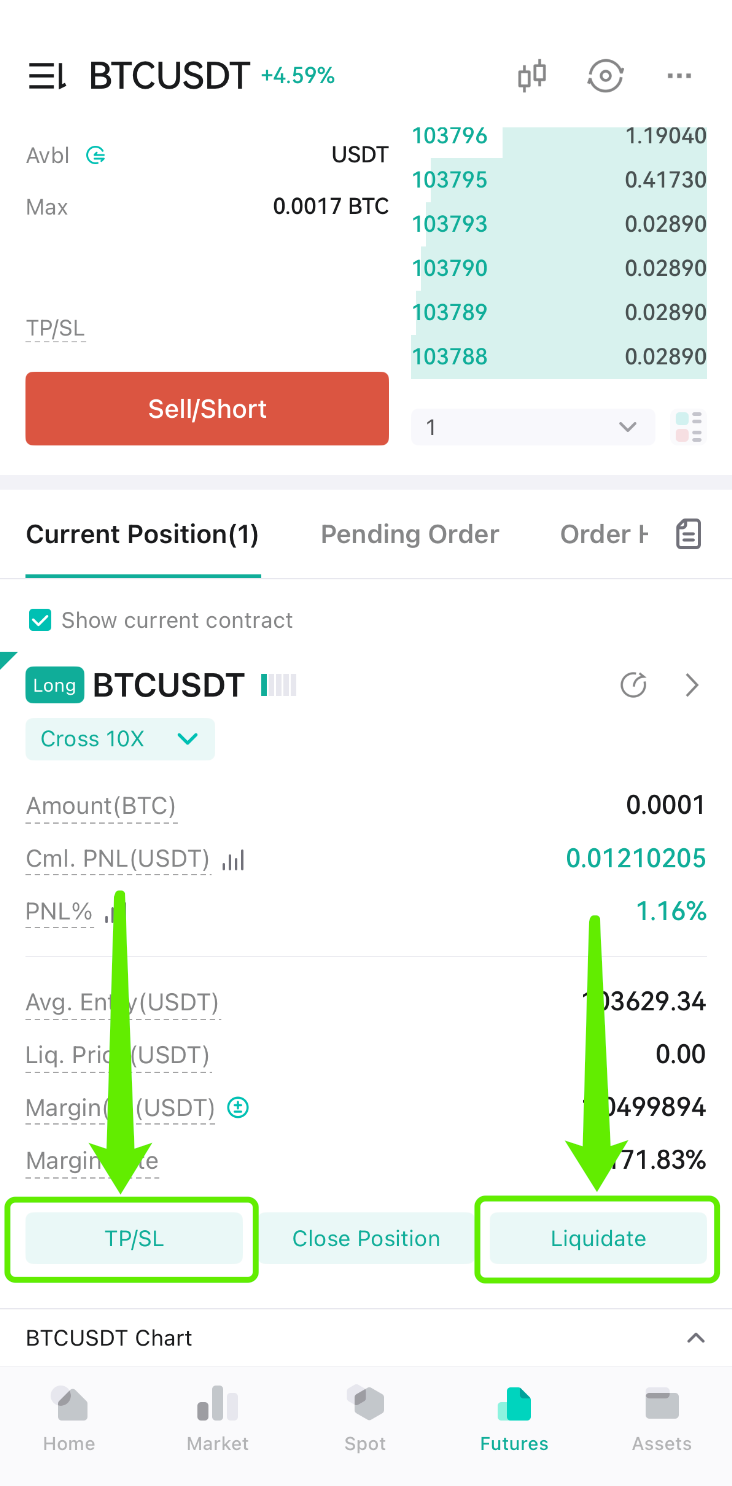Open the Cross 10X leverage dropdown

pos(120,739)
